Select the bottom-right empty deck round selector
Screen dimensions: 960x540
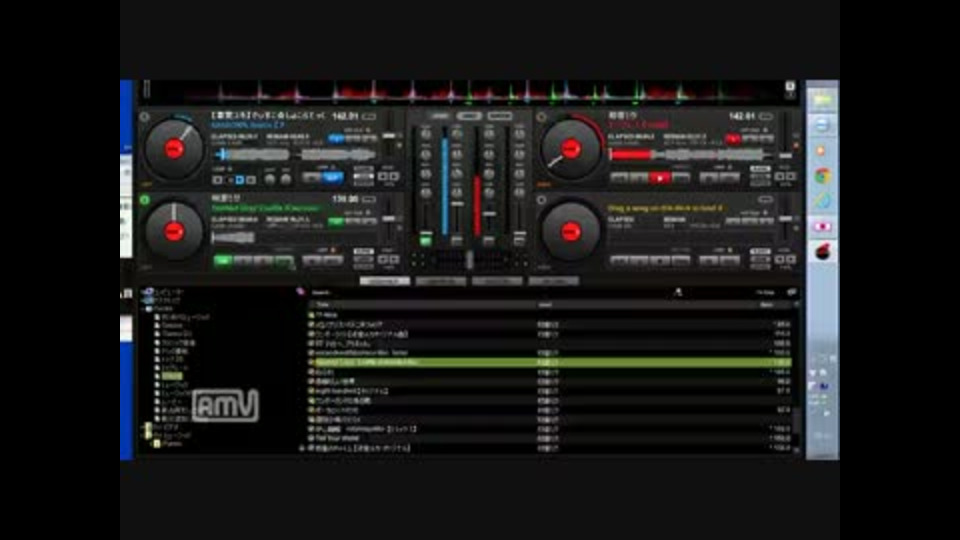[541, 200]
